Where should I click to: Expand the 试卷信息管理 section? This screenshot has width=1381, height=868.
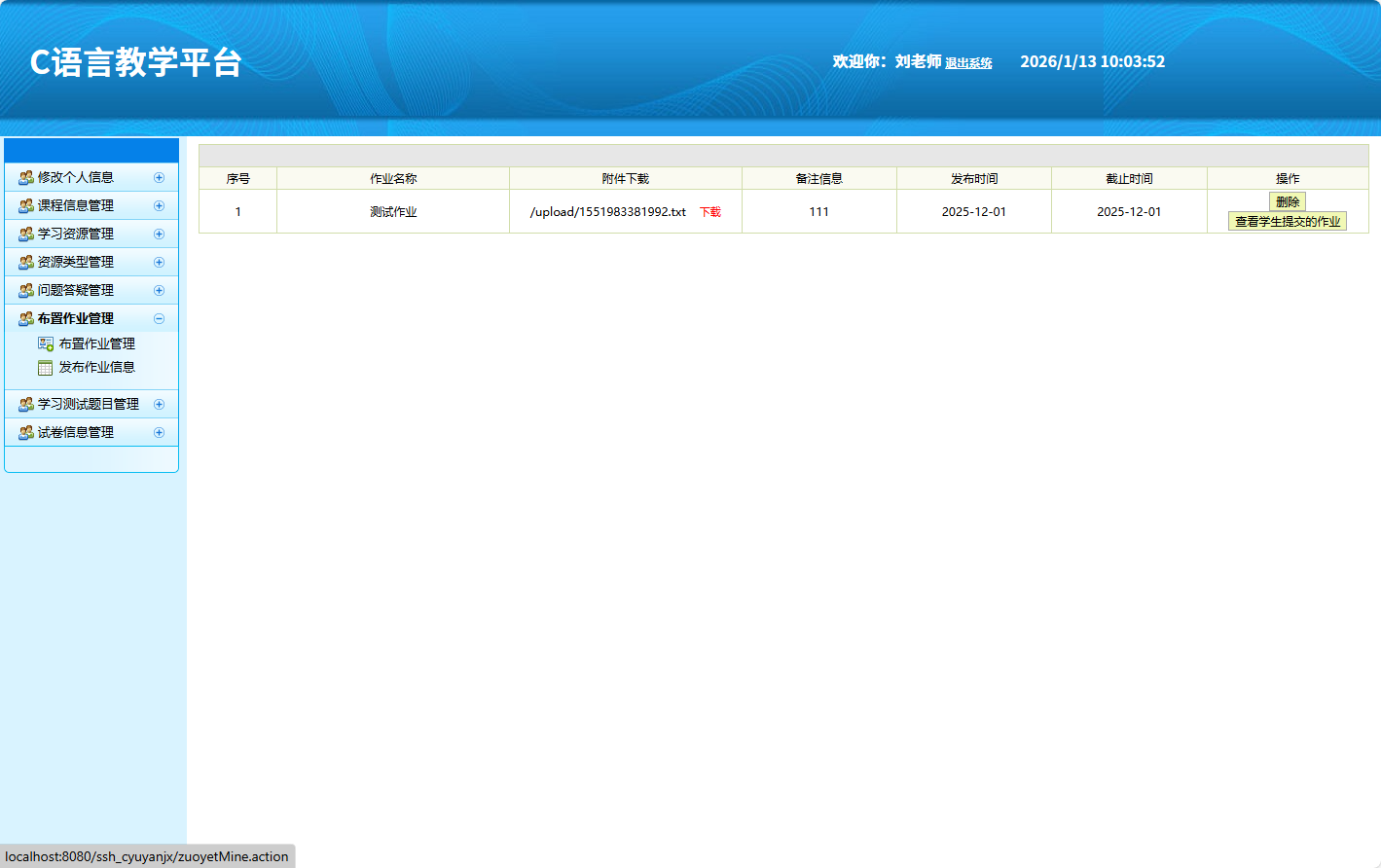(158, 432)
